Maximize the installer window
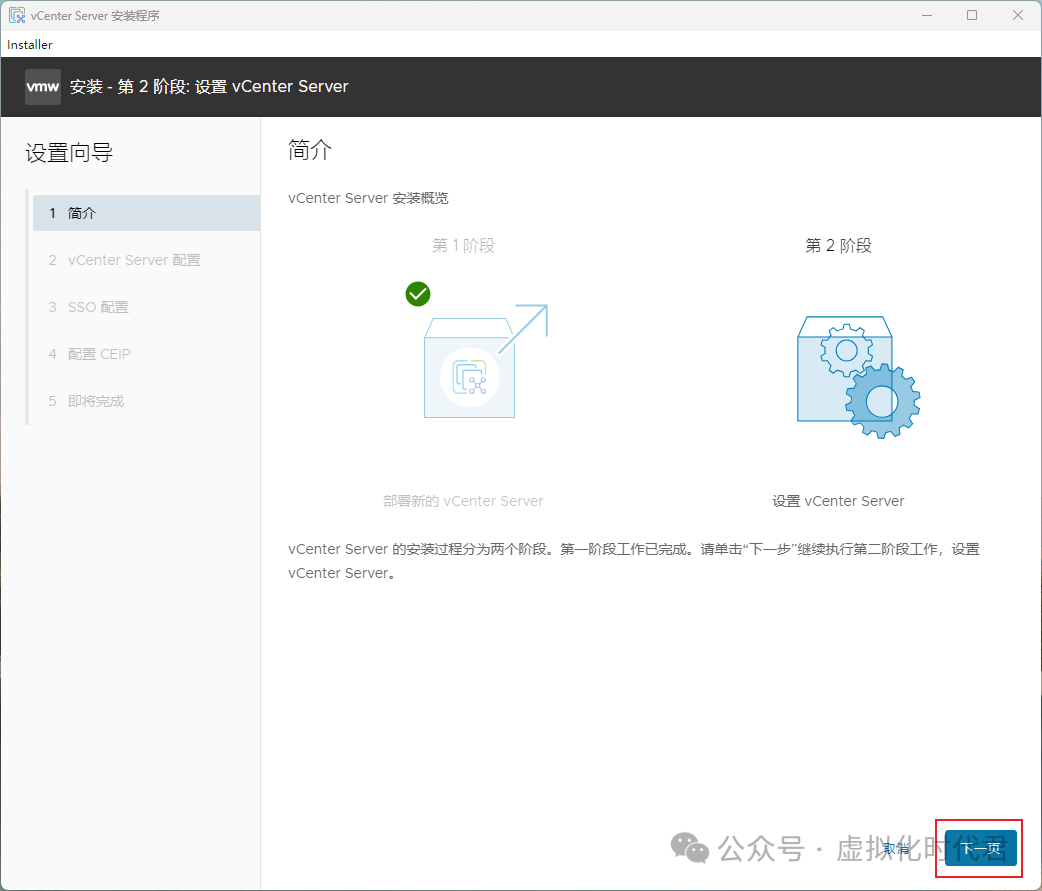The height and width of the screenshot is (891, 1042). pos(972,15)
